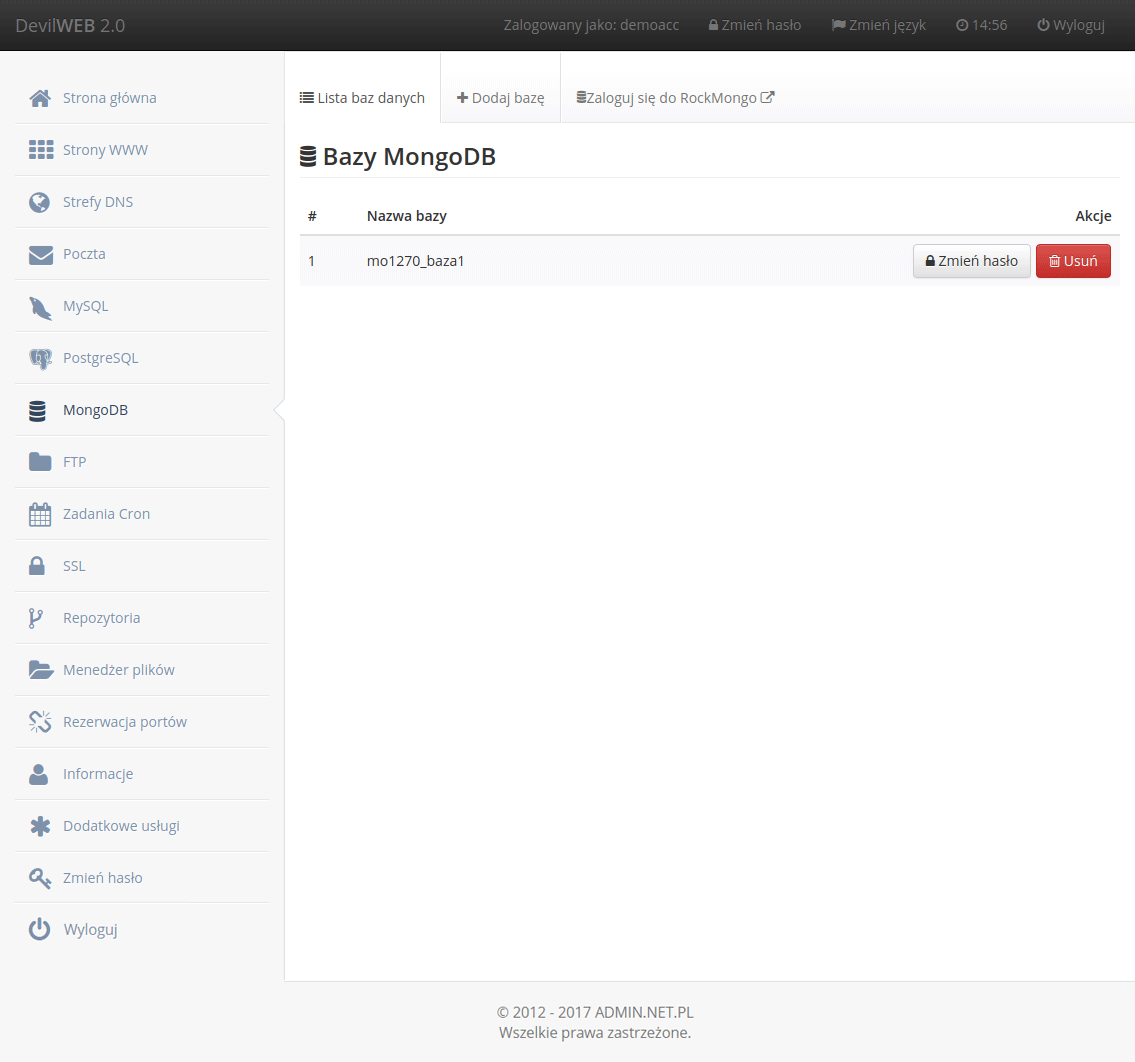The width and height of the screenshot is (1135, 1062).
Task: Open the MySQL section via dolphin icon
Action: (40, 305)
